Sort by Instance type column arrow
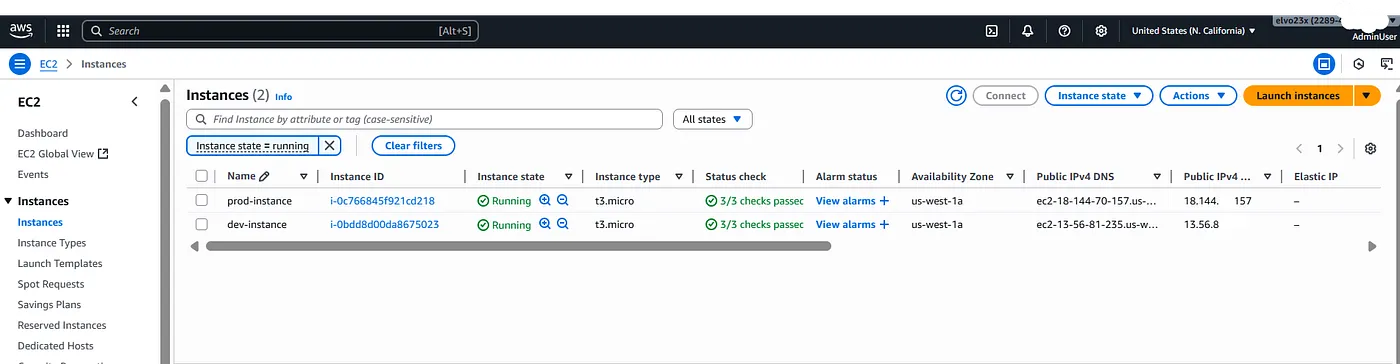1400x364 pixels. coord(679,176)
